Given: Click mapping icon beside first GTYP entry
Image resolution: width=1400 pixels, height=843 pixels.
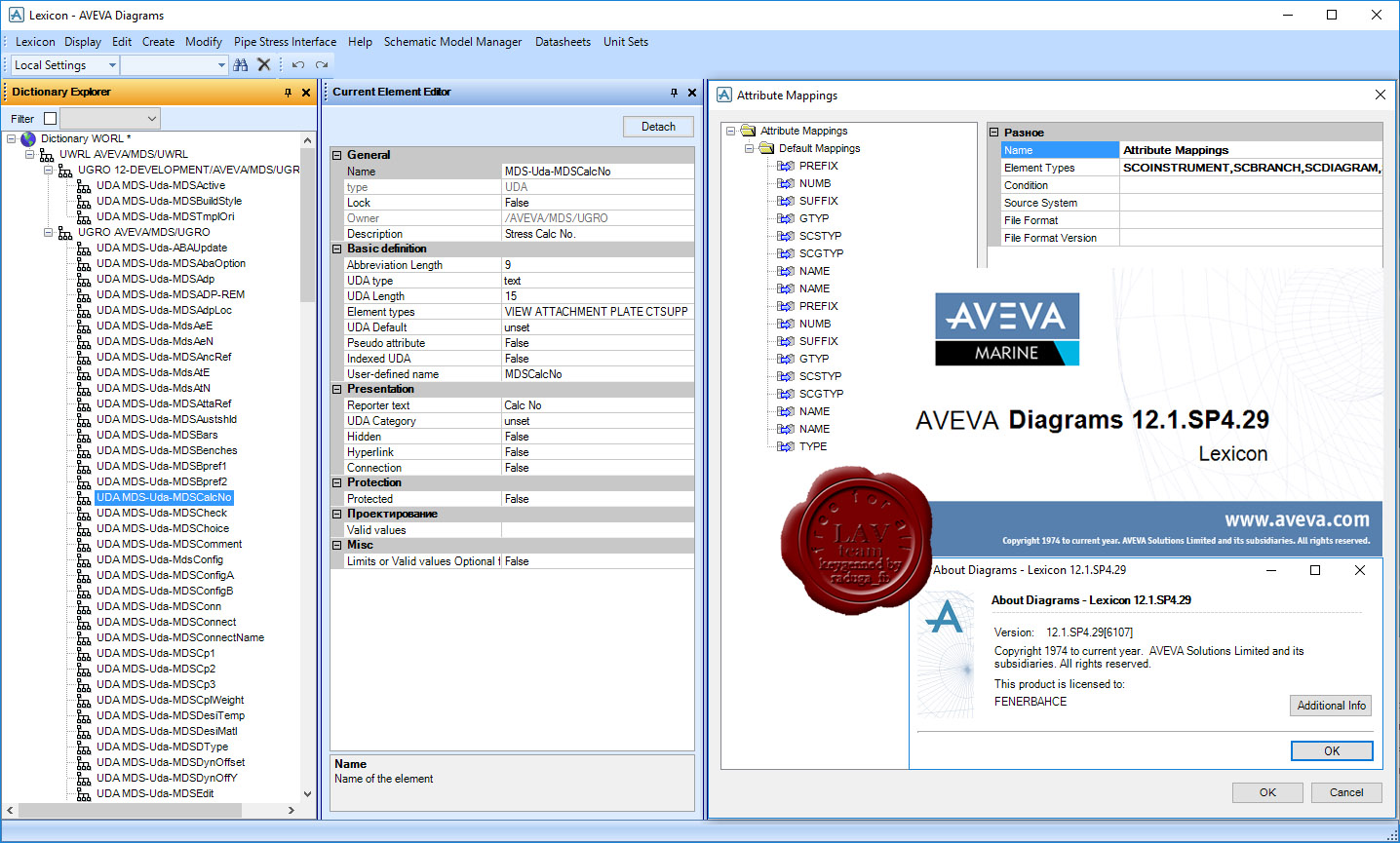Looking at the screenshot, I should (786, 218).
